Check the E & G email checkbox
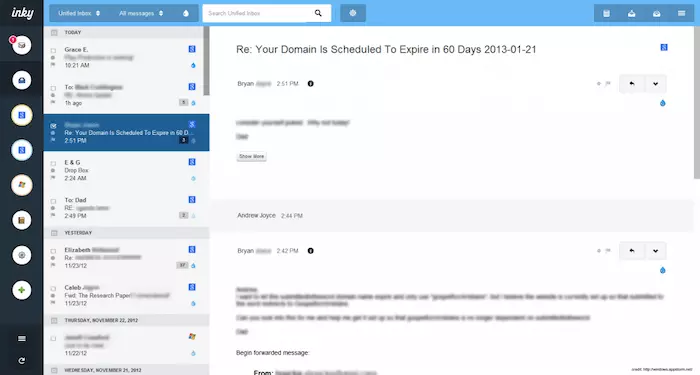700x375 pixels. coord(53,163)
